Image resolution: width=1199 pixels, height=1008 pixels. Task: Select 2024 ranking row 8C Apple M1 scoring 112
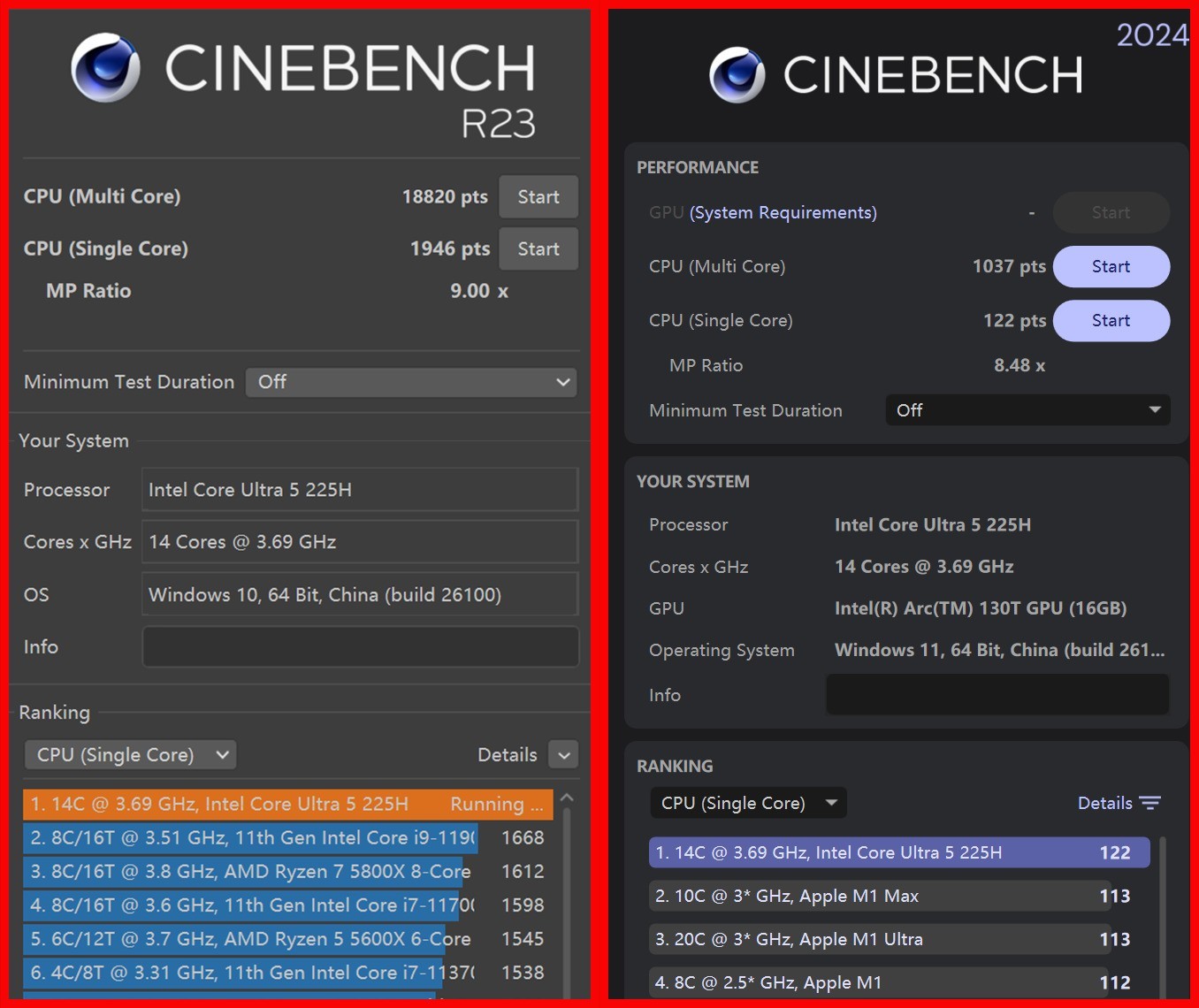coord(899,982)
